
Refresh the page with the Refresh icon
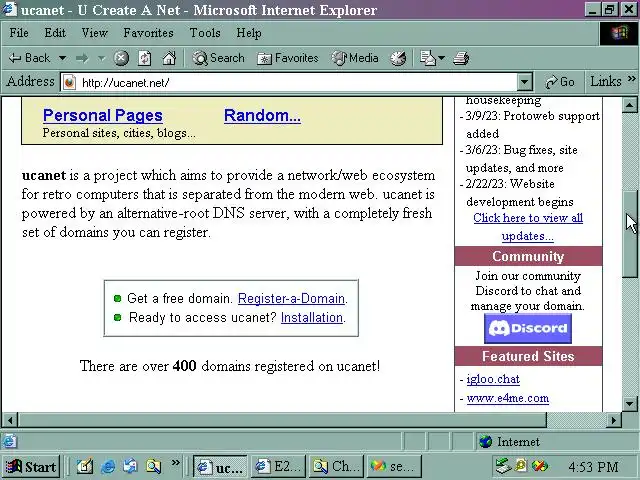[x=145, y=58]
